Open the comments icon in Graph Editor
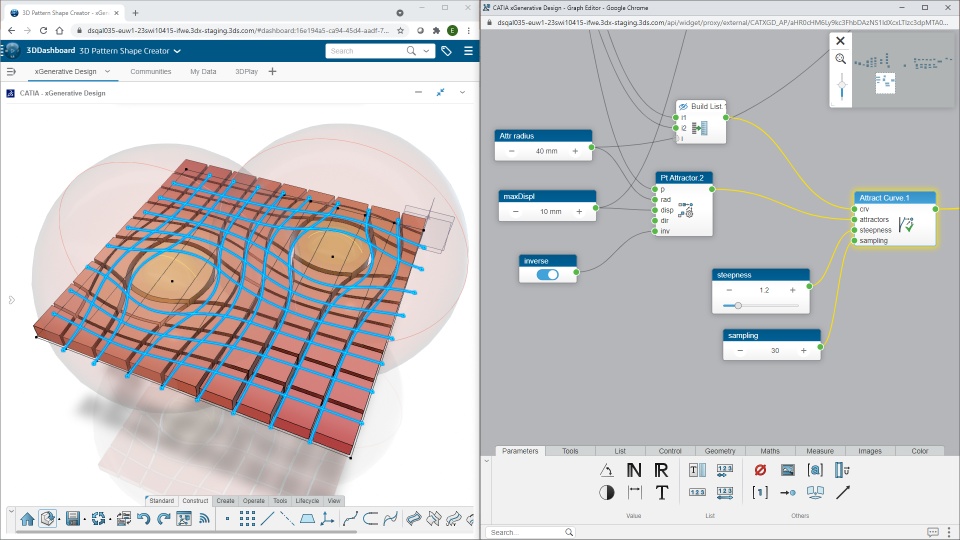Screen dimensions: 960x540 click(x=932, y=532)
